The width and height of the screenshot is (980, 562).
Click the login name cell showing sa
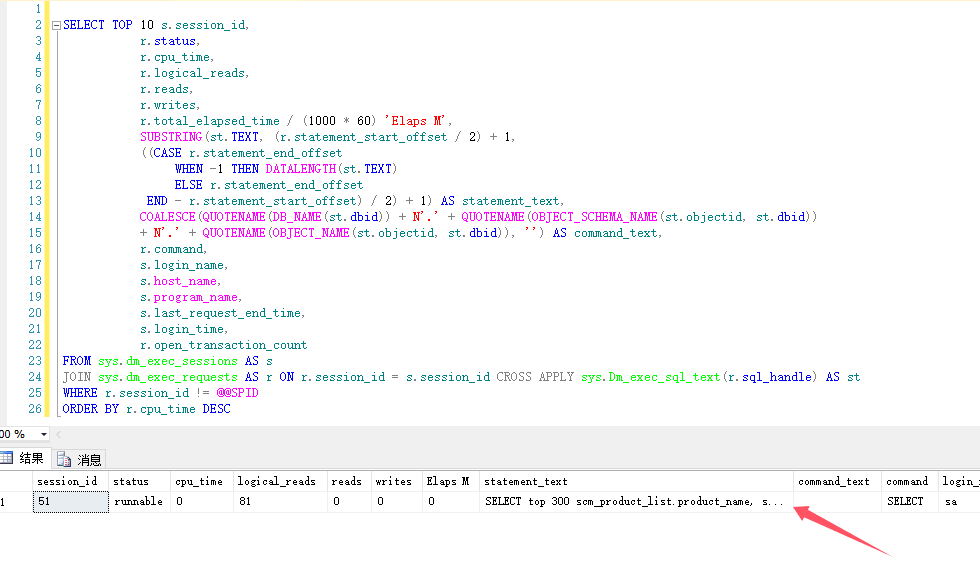click(x=959, y=501)
